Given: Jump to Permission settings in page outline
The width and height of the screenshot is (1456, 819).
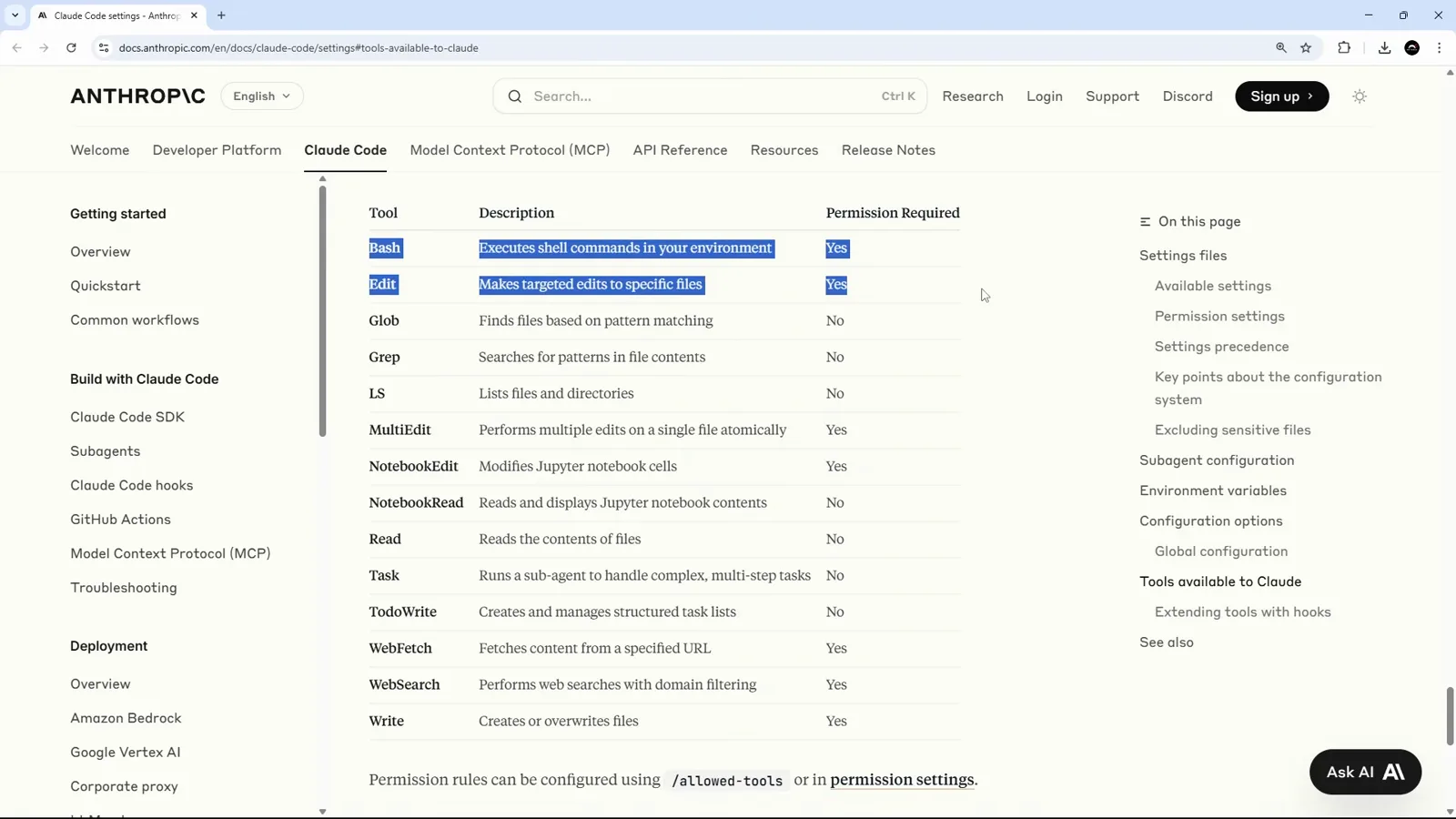Looking at the screenshot, I should pos(1219,316).
